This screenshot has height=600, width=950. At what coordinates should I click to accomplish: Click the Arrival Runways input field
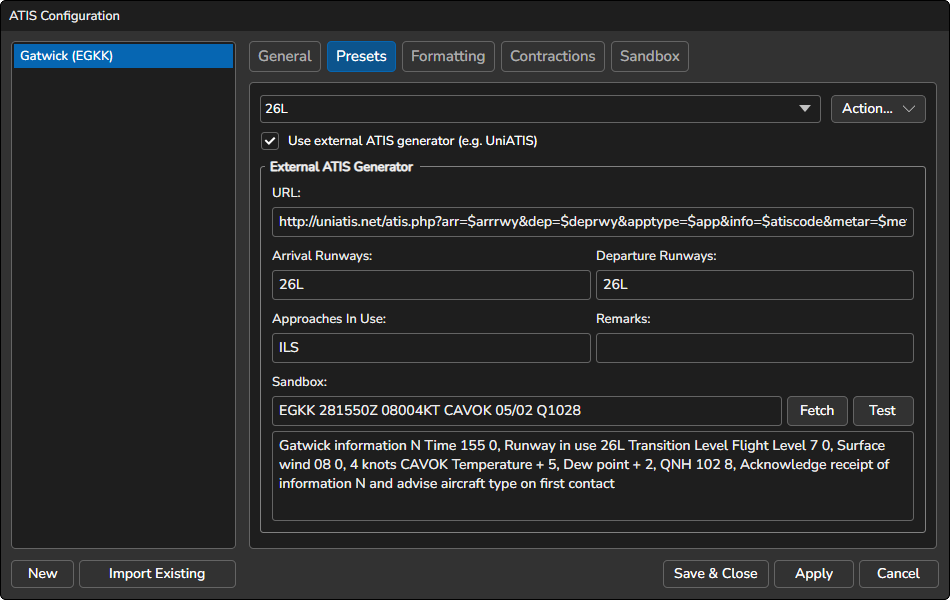431,285
